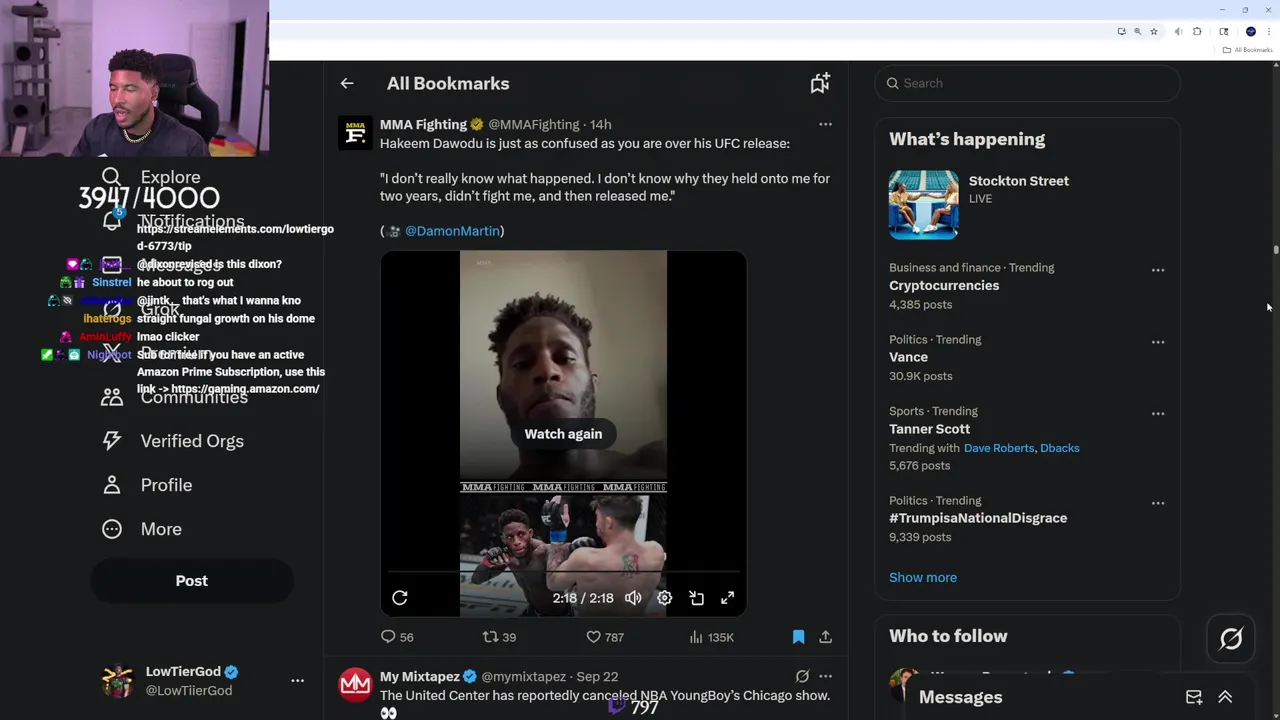Click Watch again on the video

coord(563,434)
